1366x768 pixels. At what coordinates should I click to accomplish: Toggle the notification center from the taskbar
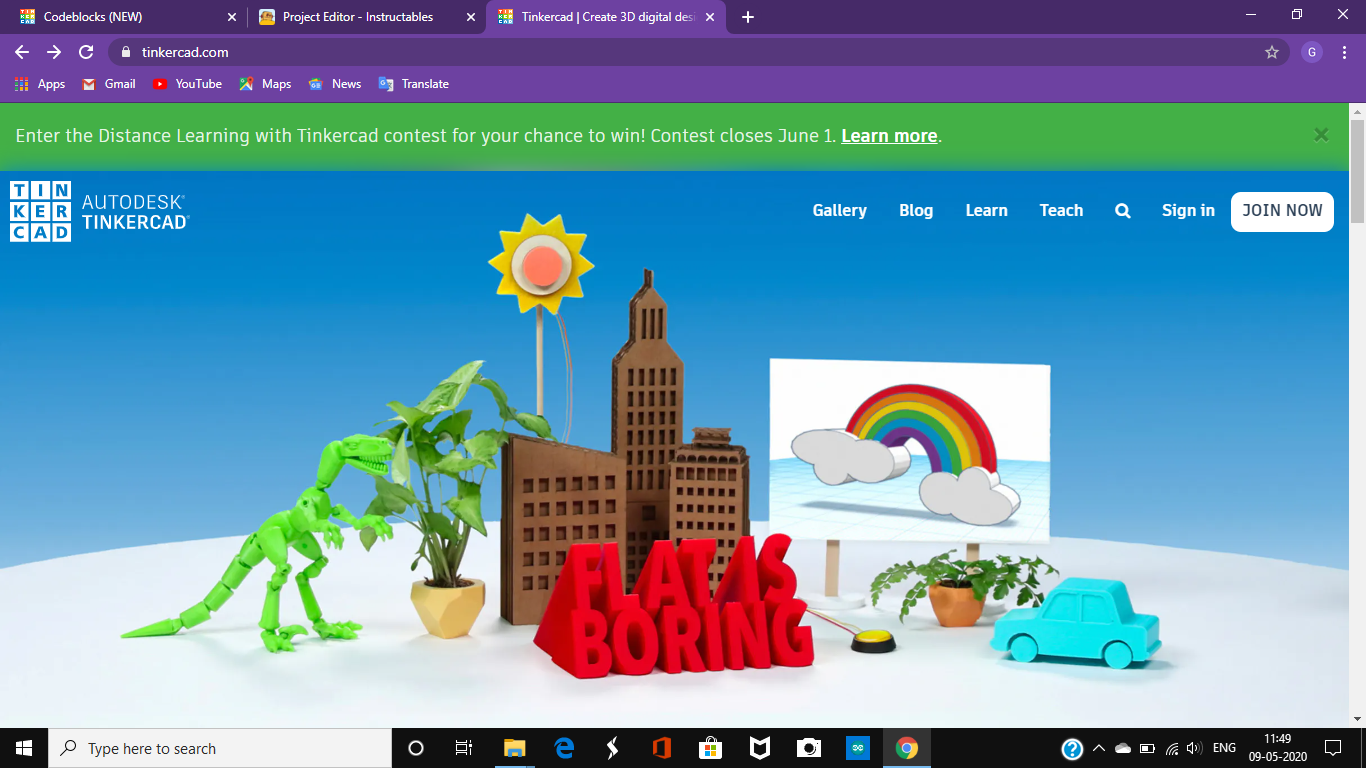pos(1332,747)
